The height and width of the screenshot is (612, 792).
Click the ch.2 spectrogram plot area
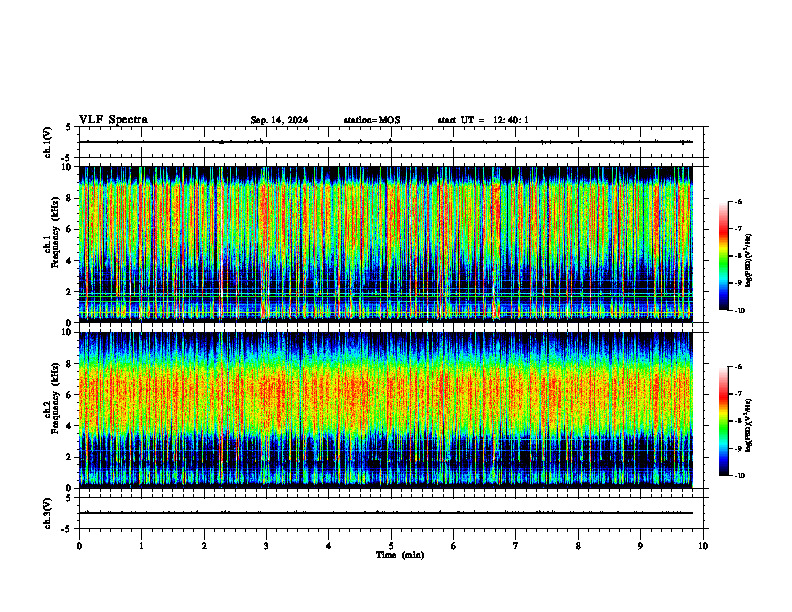click(386, 410)
